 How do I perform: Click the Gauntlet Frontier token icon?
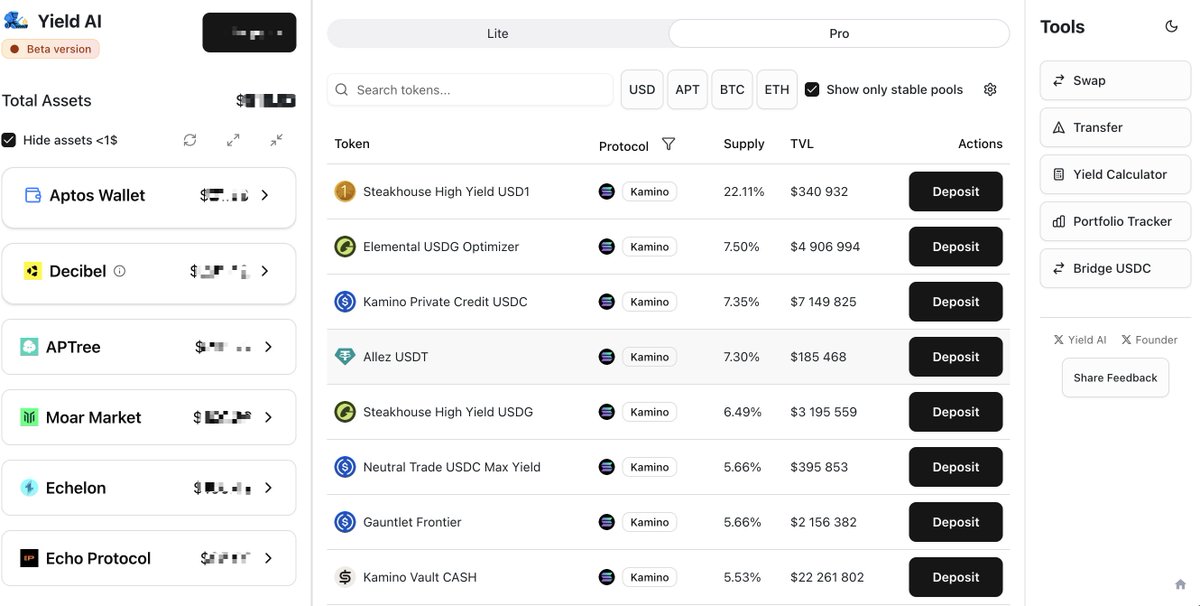pyautogui.click(x=345, y=522)
